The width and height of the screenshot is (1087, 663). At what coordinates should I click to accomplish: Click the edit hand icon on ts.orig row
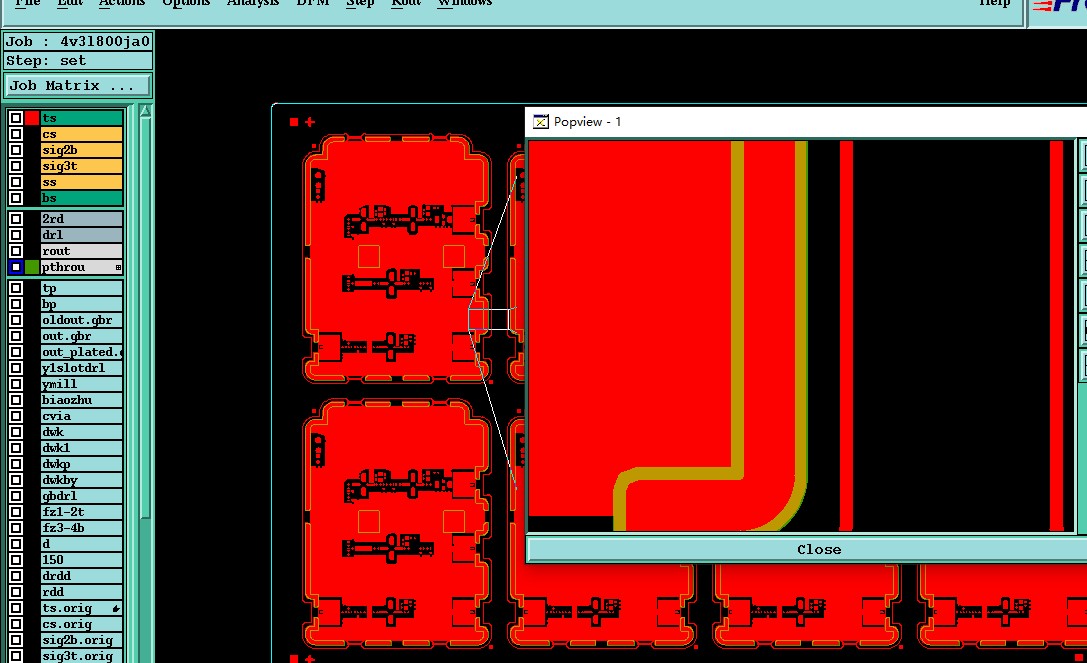point(116,608)
